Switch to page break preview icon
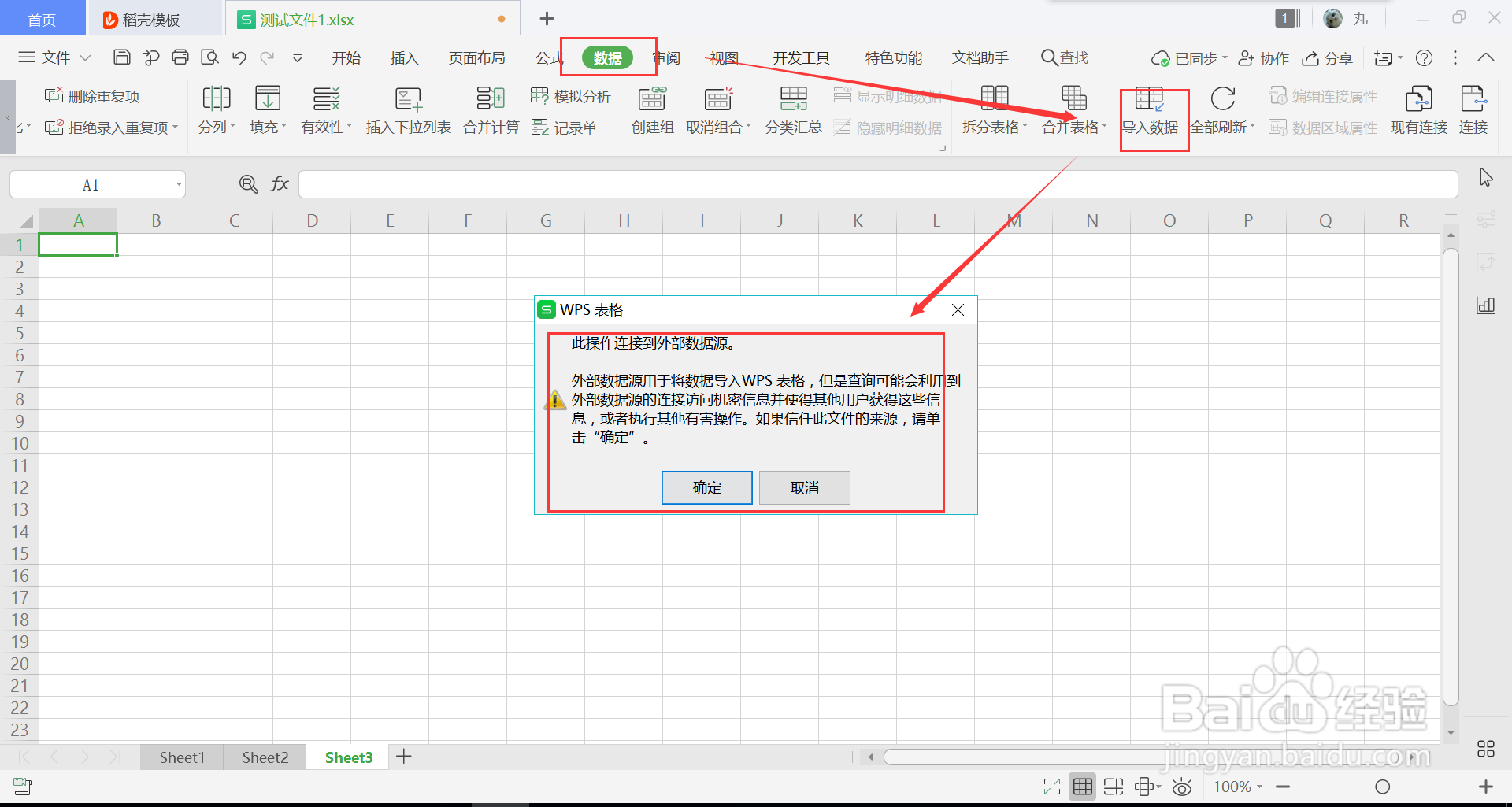1512x807 pixels. coord(1114,786)
